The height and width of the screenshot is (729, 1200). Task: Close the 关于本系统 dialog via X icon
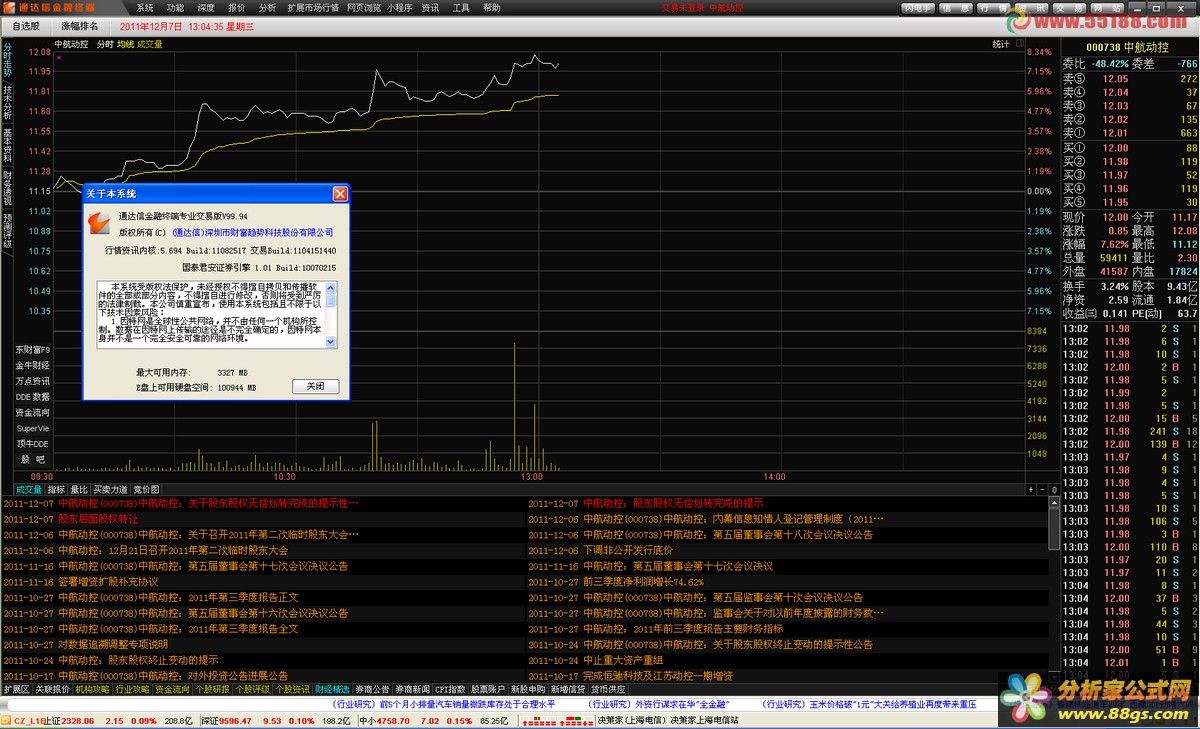coord(340,193)
